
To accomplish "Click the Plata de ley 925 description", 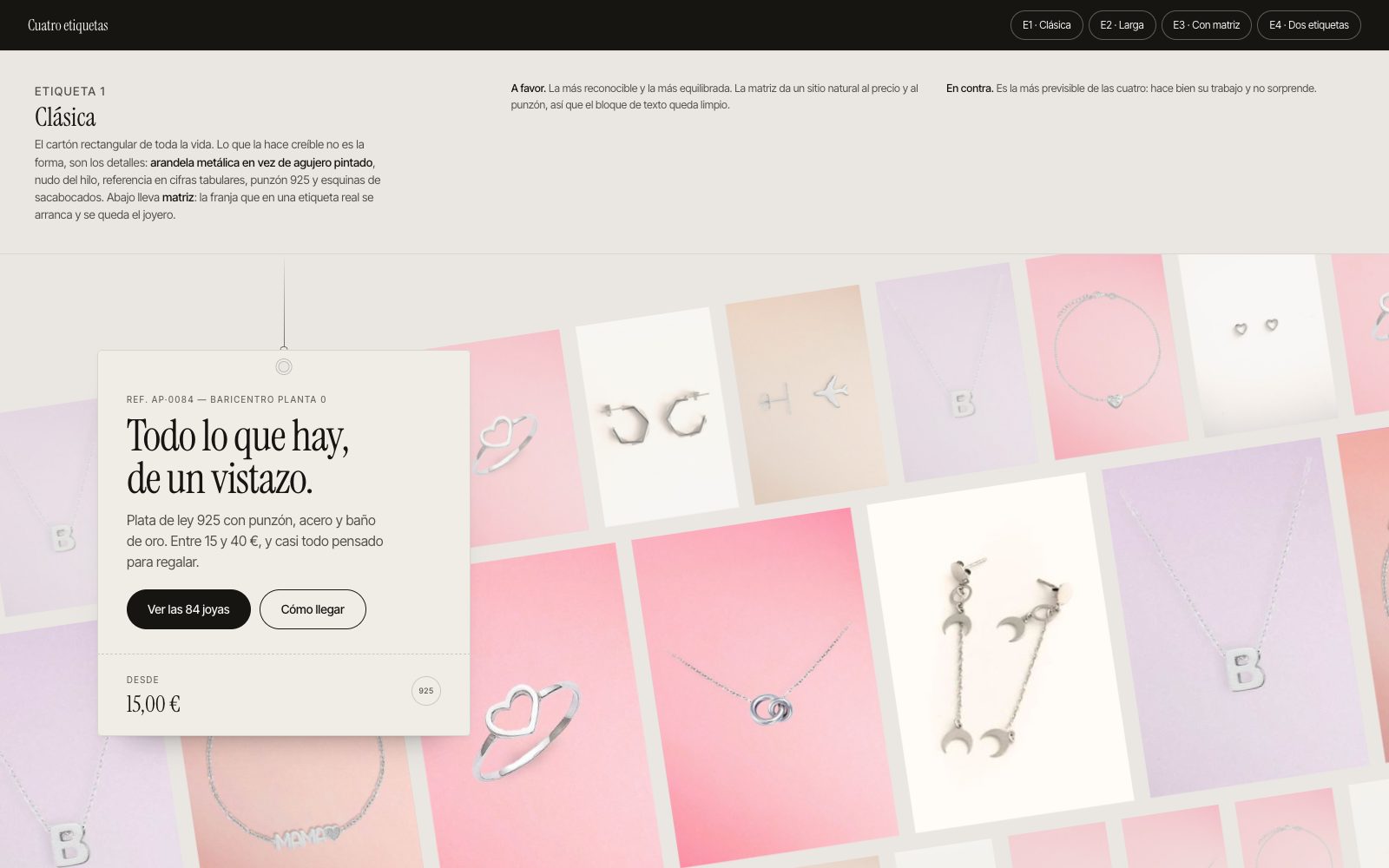I will click(255, 541).
